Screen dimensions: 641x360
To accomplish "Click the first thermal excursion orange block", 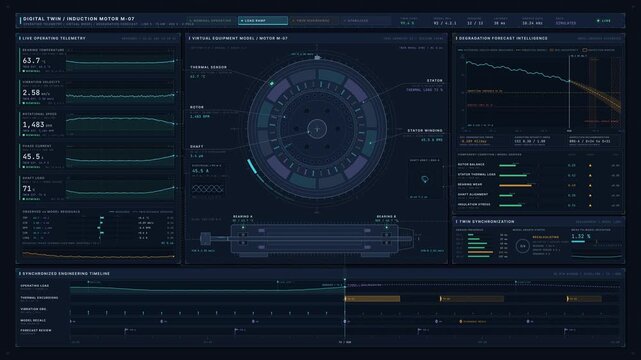I will point(372,299).
